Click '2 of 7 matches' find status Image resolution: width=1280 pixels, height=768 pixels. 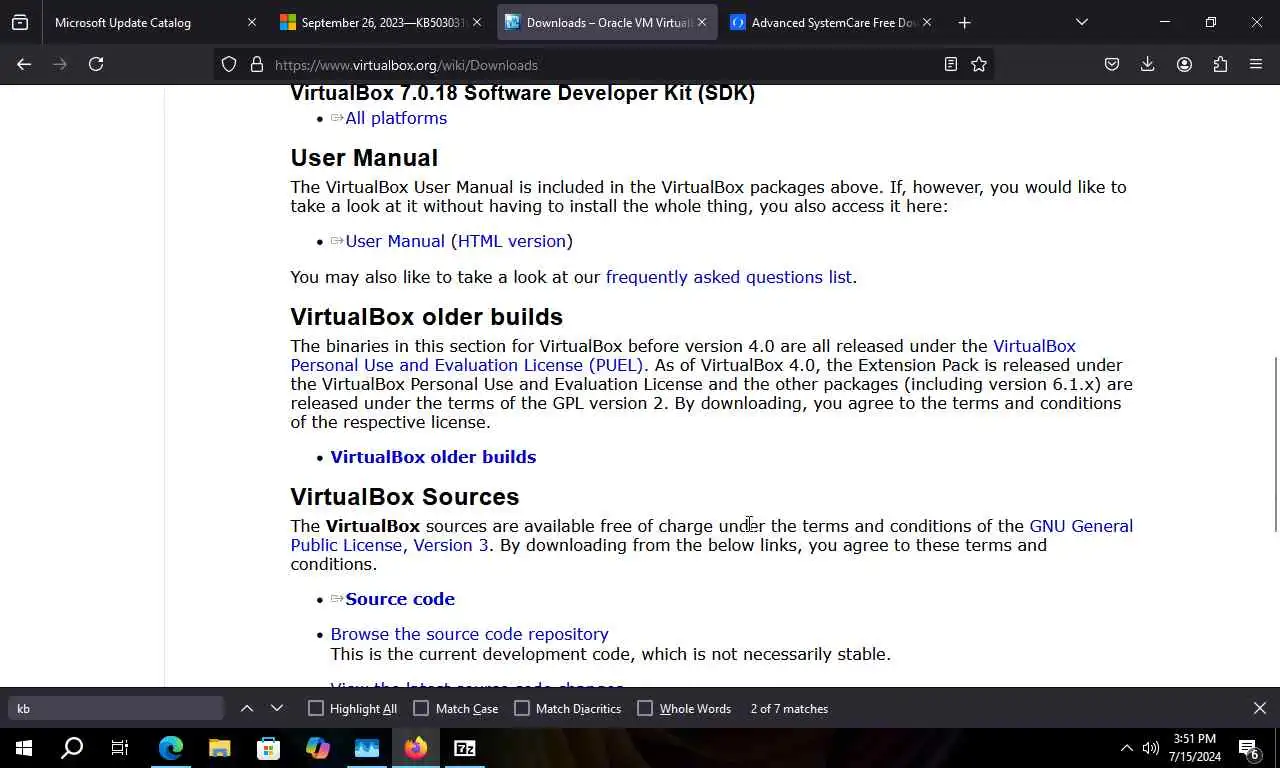tap(789, 708)
